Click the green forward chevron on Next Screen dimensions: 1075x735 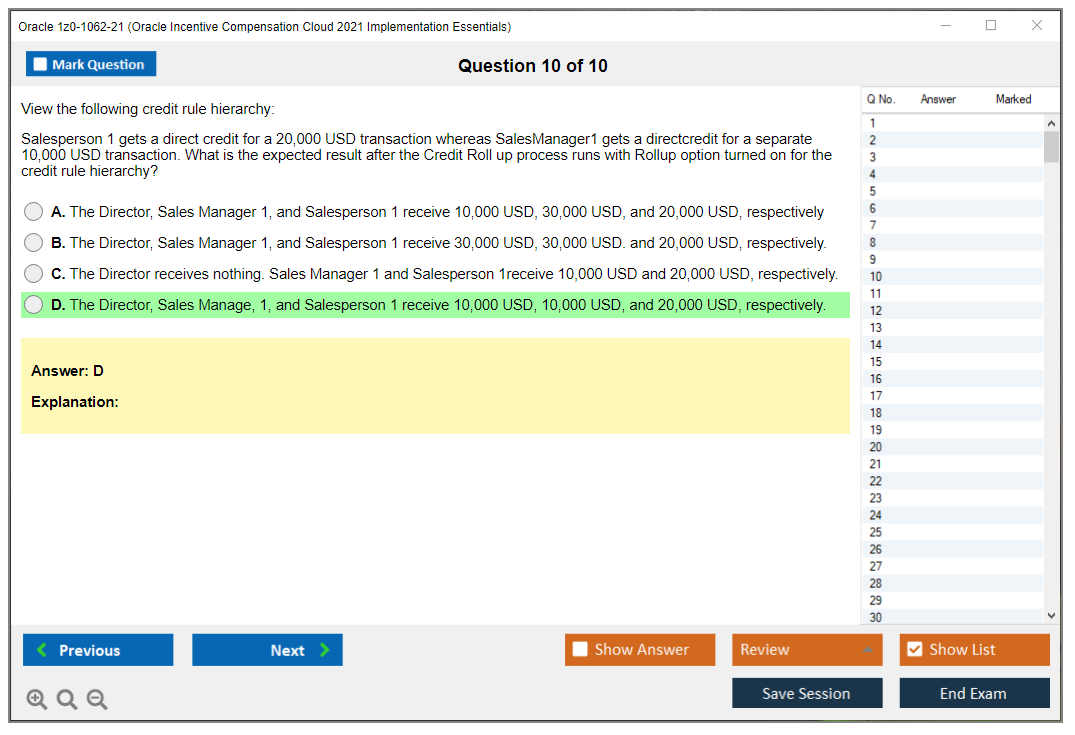[322, 650]
